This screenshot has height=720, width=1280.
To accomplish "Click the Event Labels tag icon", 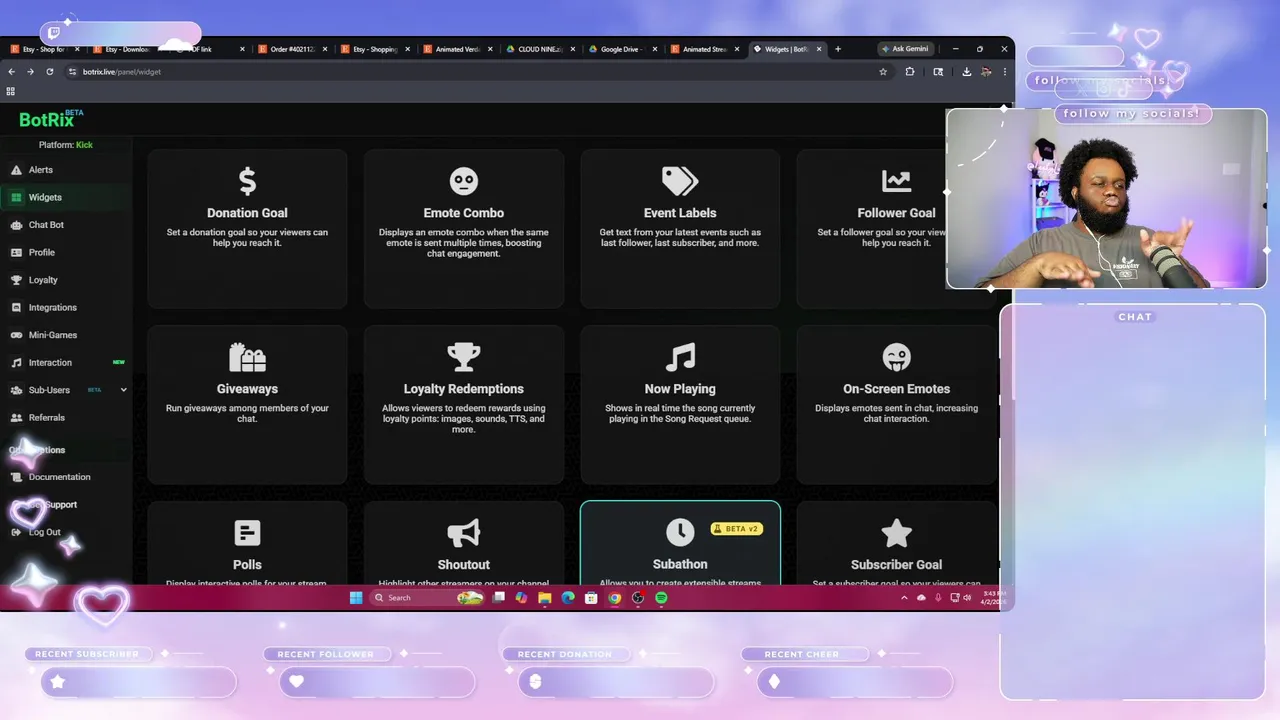I will pyautogui.click(x=680, y=181).
